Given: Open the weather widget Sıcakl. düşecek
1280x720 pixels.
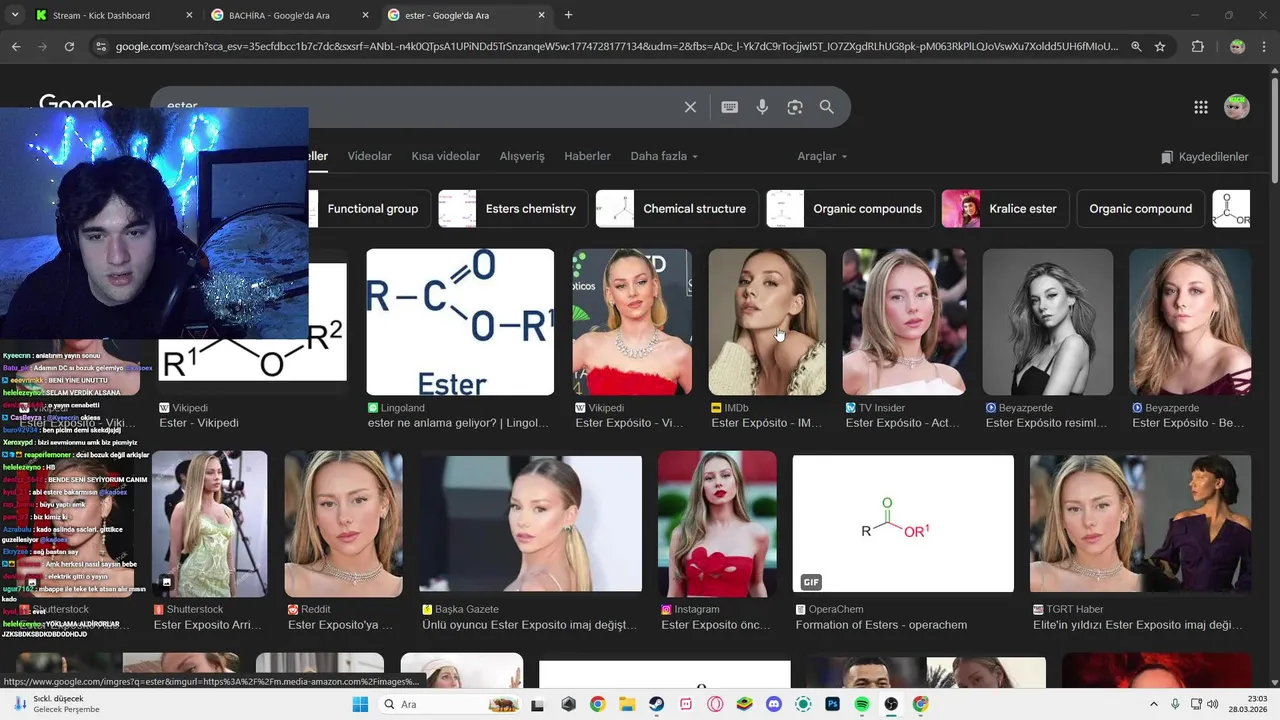Looking at the screenshot, I should coord(56,704).
